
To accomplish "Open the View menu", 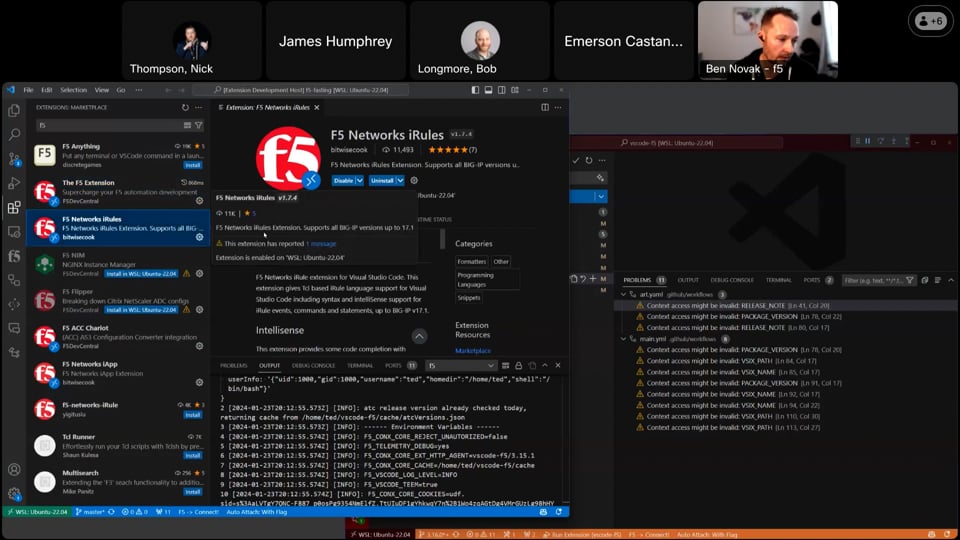I will pos(102,90).
